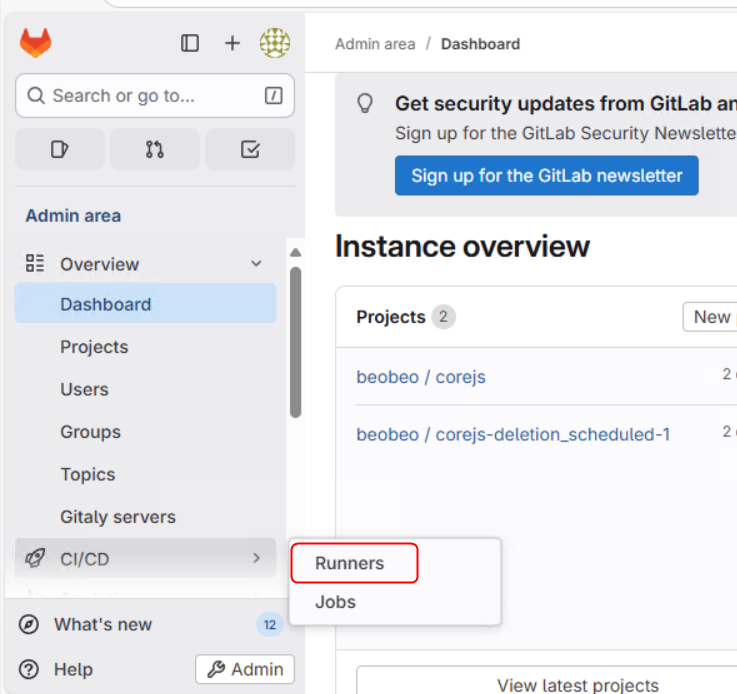Click Sign up for the GitLab newsletter
Image resolution: width=737 pixels, height=694 pixels.
click(x=546, y=175)
